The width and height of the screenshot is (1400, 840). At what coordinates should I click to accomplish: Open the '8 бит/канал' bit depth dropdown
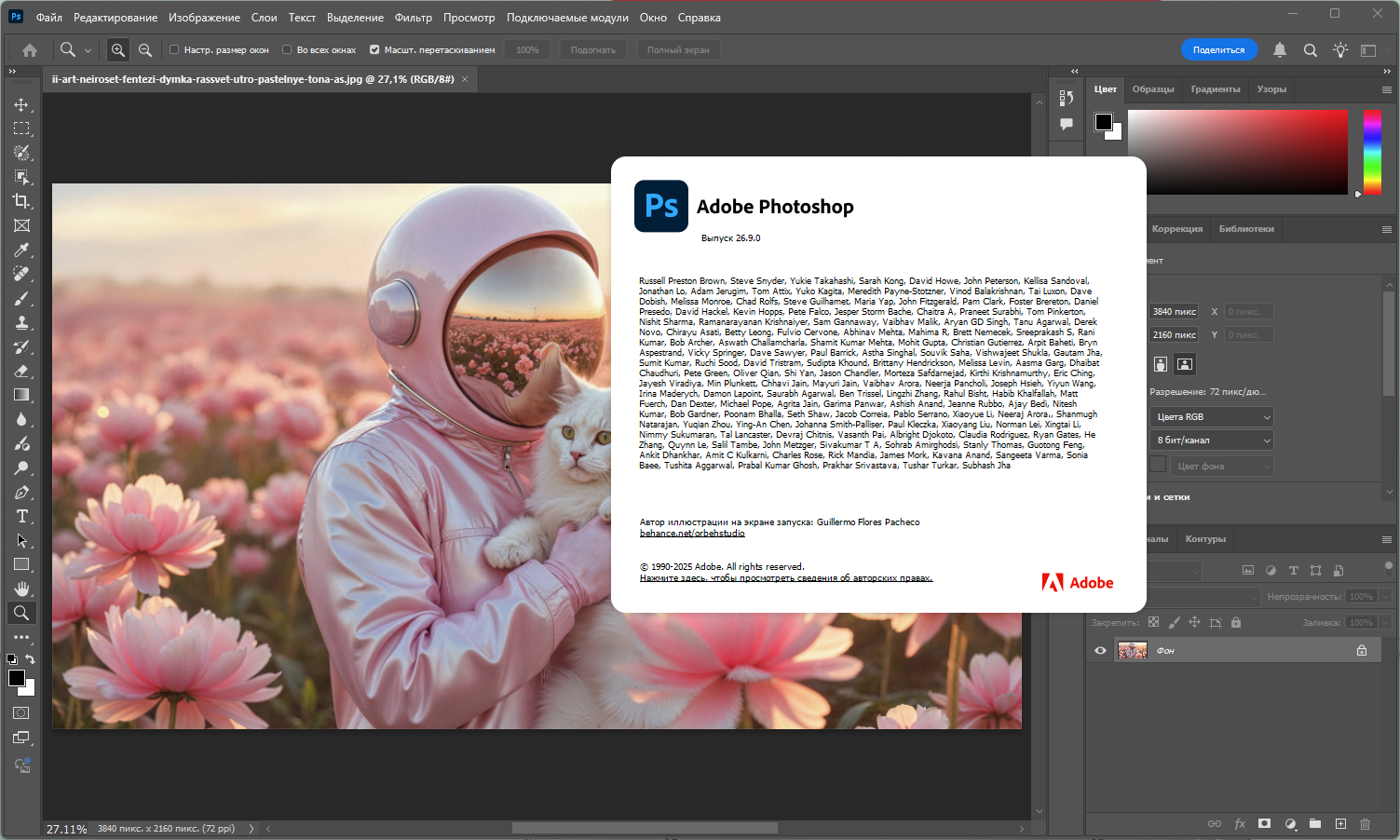point(1211,440)
